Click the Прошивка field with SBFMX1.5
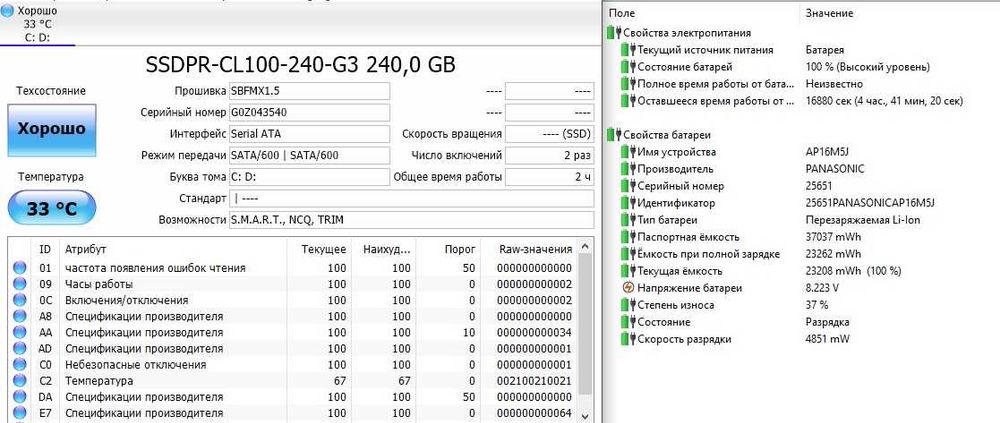This screenshot has width=1000, height=423. pyautogui.click(x=309, y=91)
